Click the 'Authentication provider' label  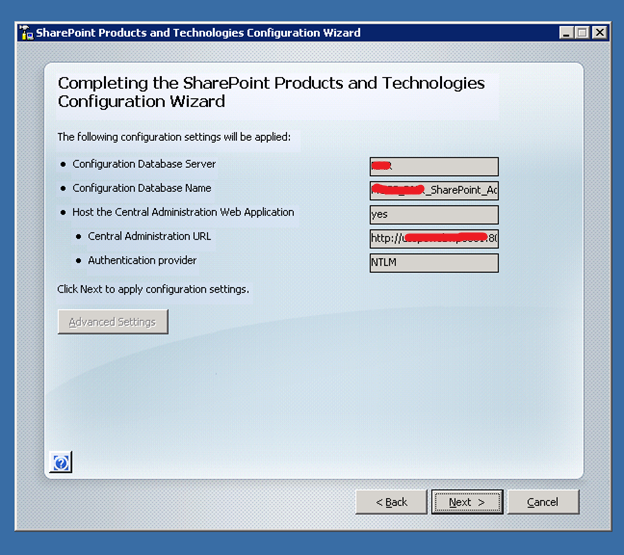point(142,261)
